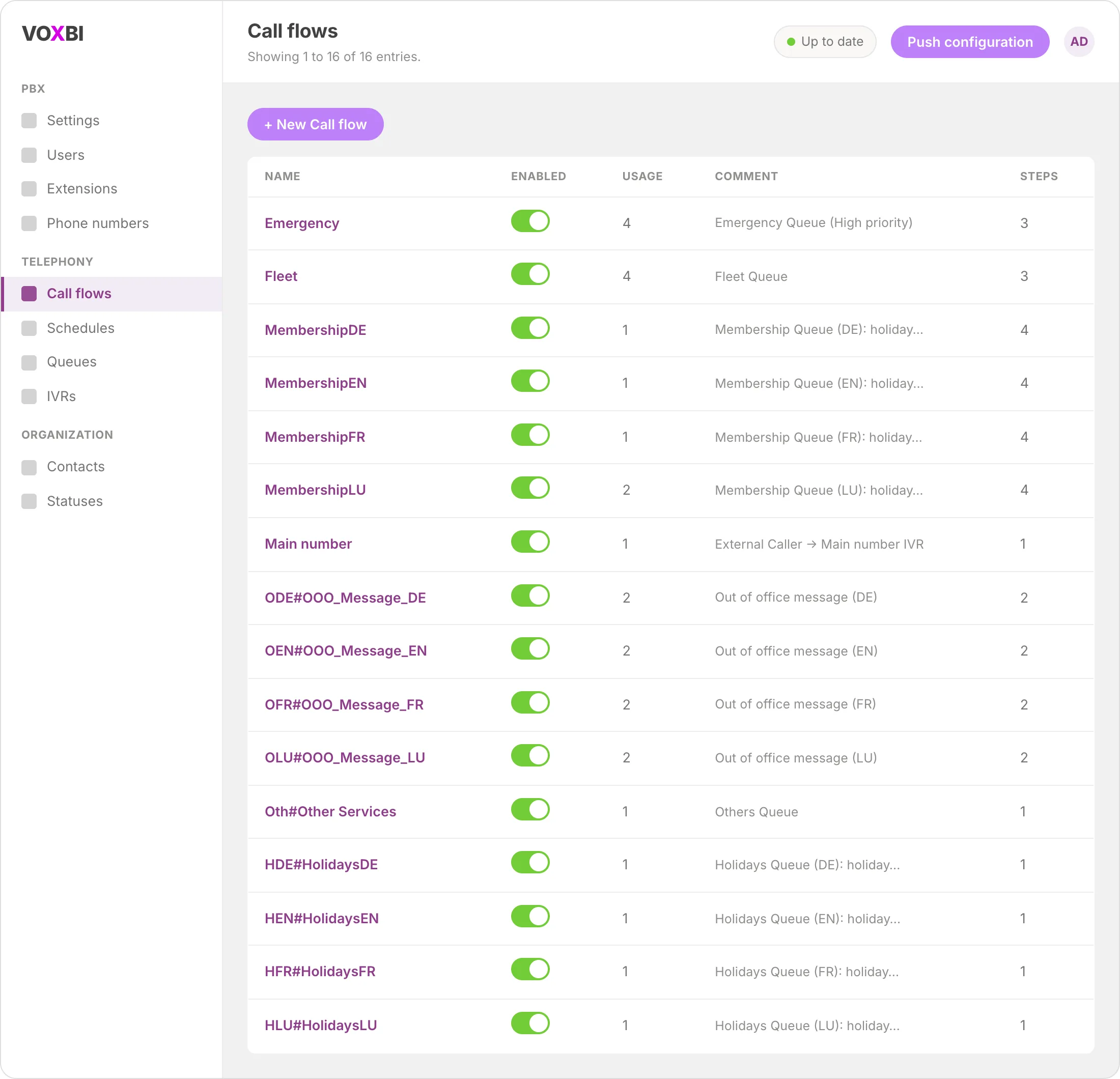Click Push configuration button
This screenshot has width=1120, height=1079.
970,42
